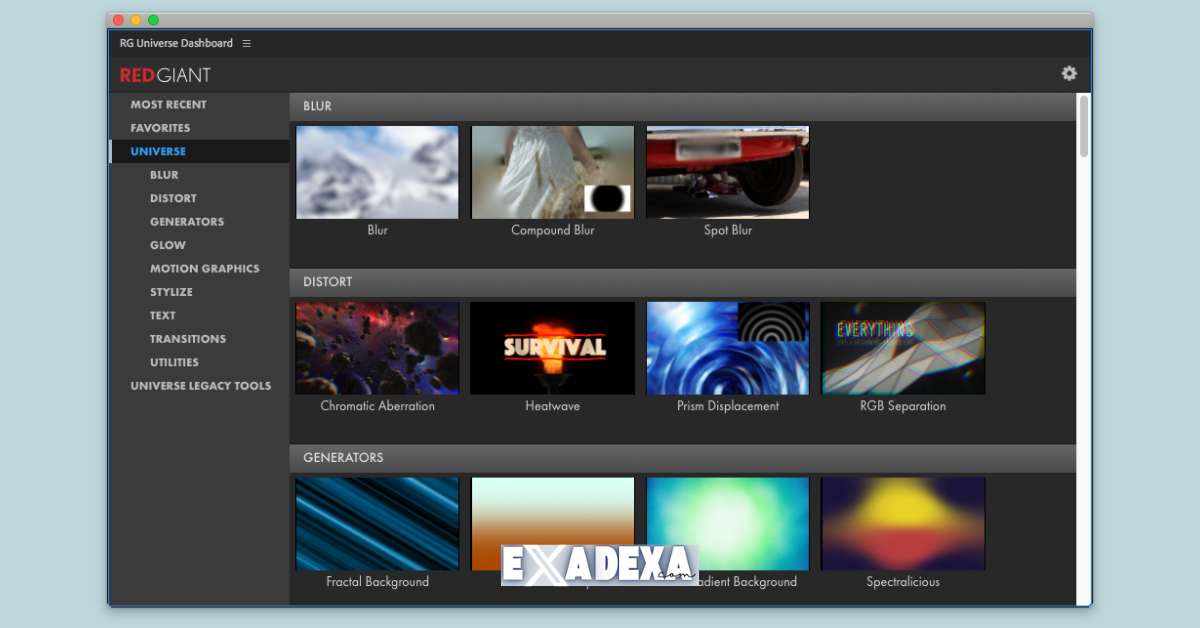
Task: Select the Spectralicious generator thumbnail
Action: coord(902,523)
